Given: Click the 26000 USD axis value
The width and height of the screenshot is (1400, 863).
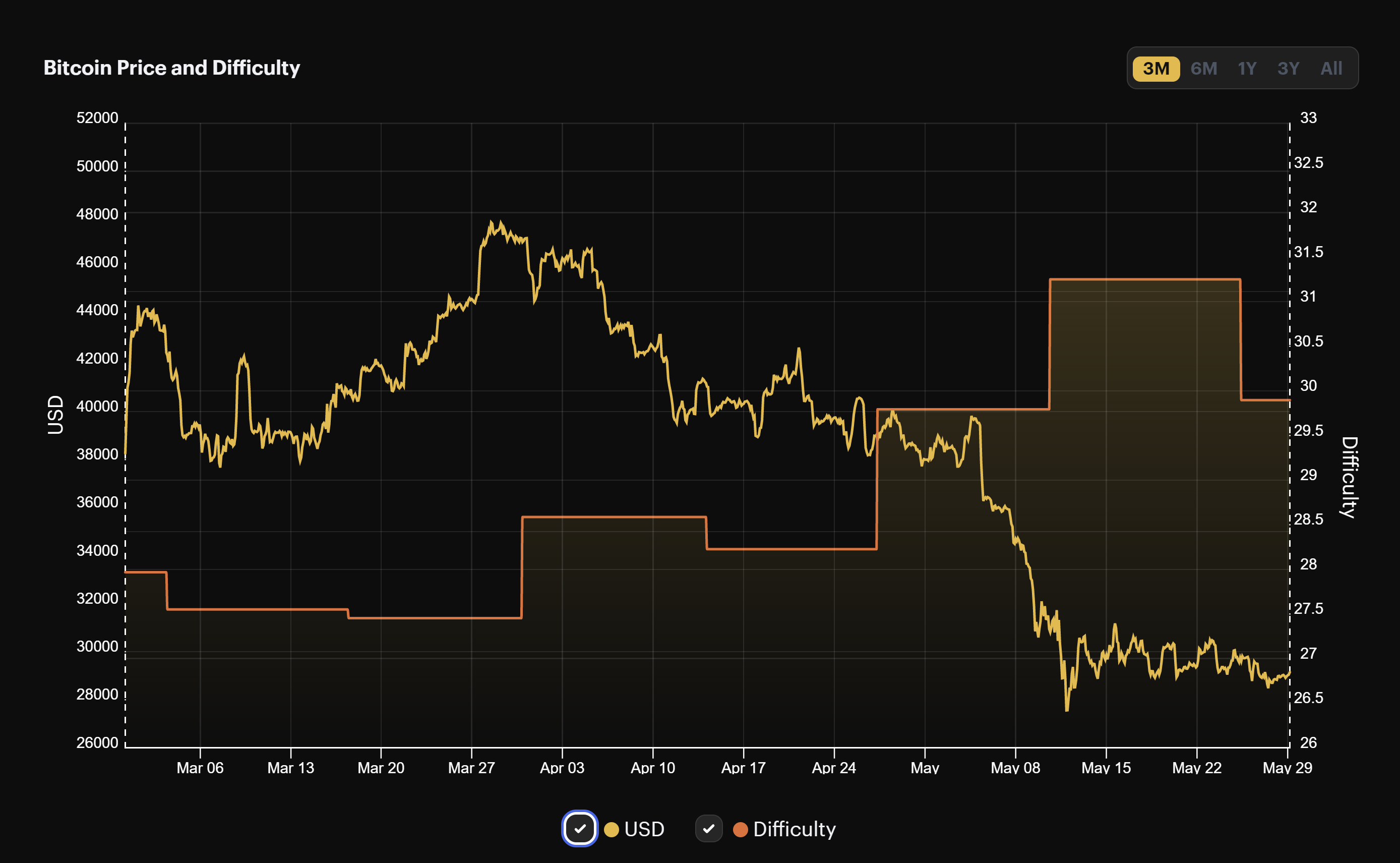Looking at the screenshot, I should 97,743.
